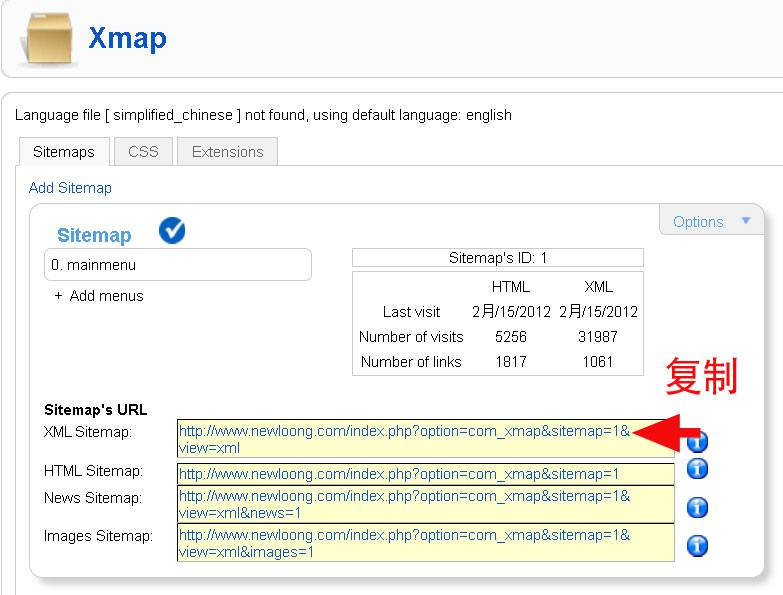Click info icon for HTML Sitemap
Screen dimensions: 783x595
[x=698, y=468]
